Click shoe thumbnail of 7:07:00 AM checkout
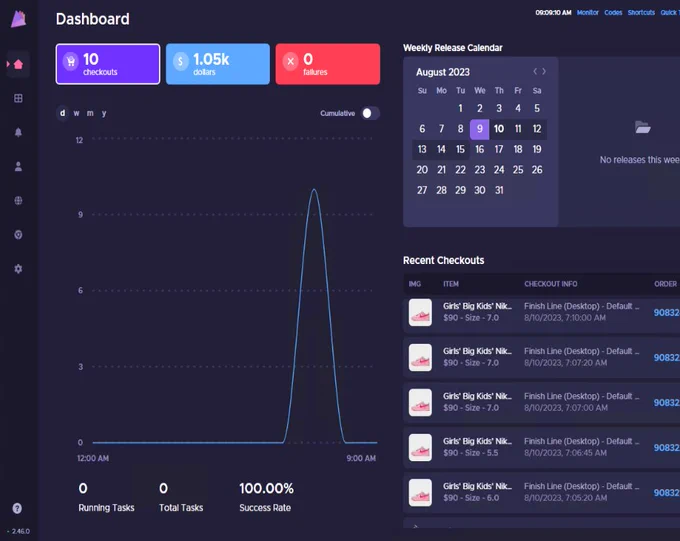 pyautogui.click(x=420, y=403)
